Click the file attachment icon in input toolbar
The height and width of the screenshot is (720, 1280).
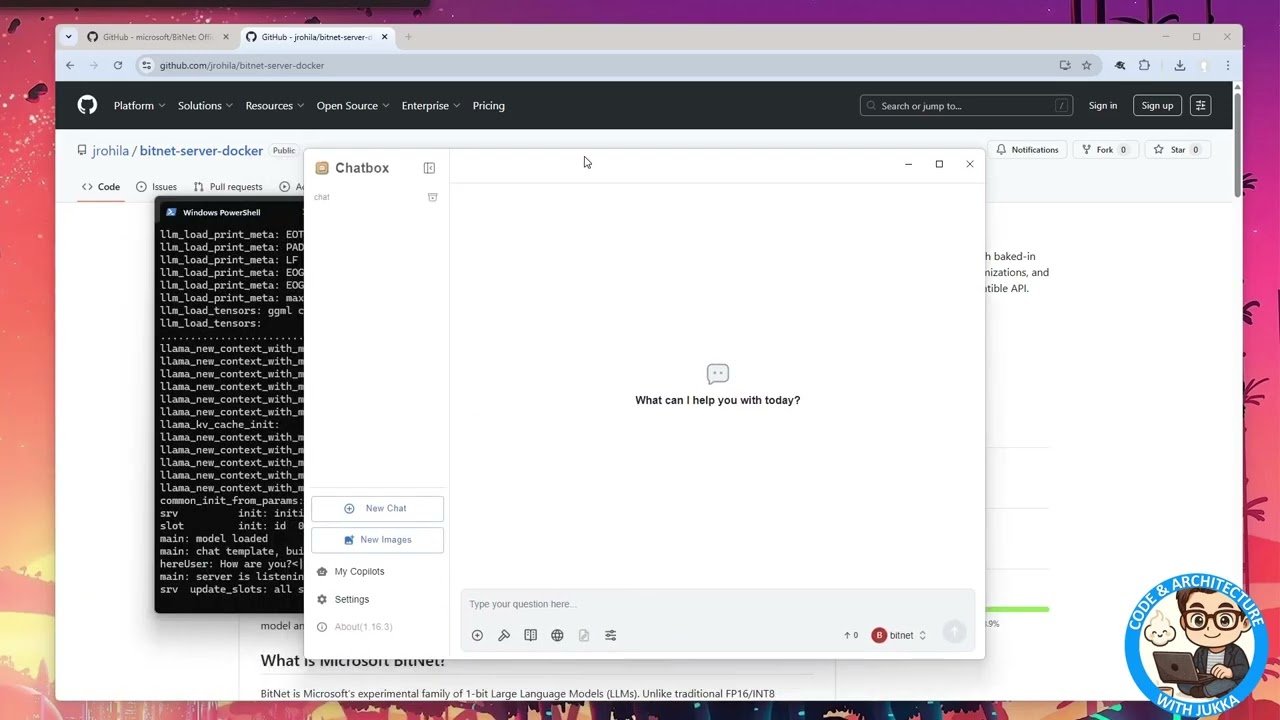[584, 635]
